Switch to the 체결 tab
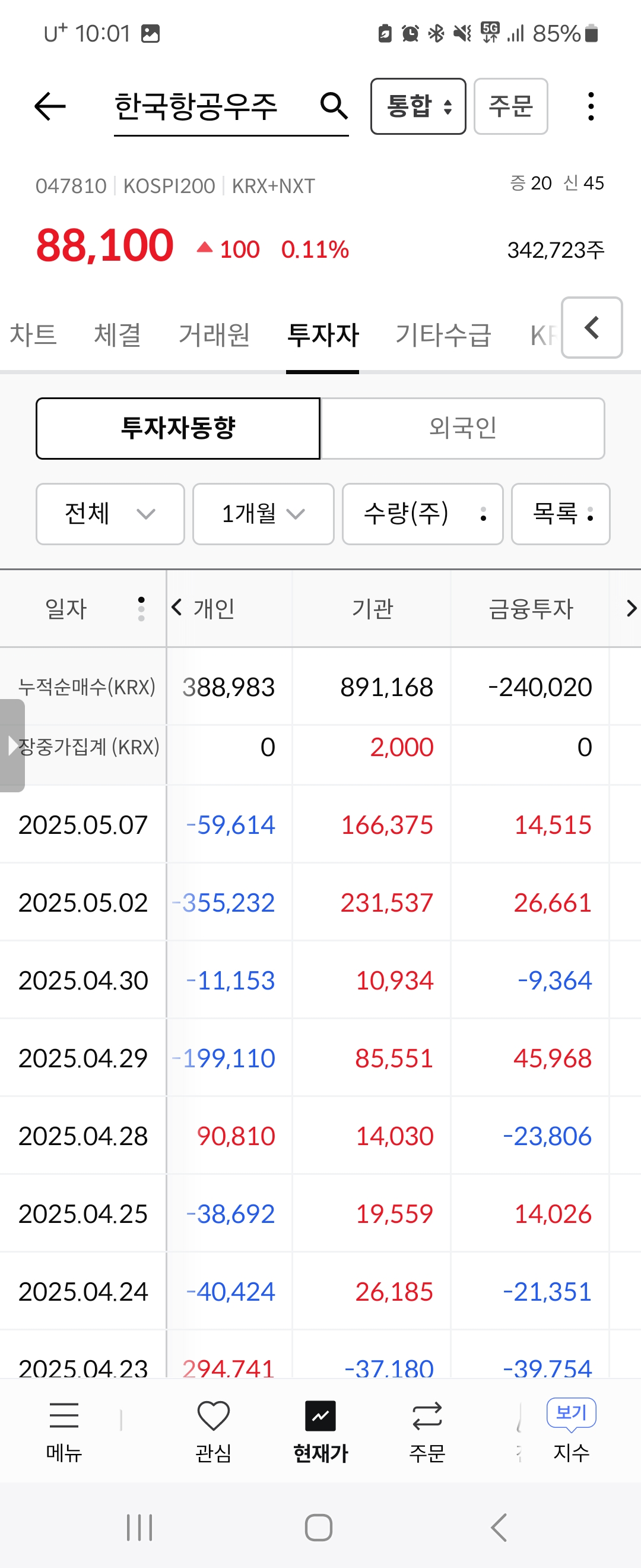The image size is (641, 1568). [x=118, y=334]
